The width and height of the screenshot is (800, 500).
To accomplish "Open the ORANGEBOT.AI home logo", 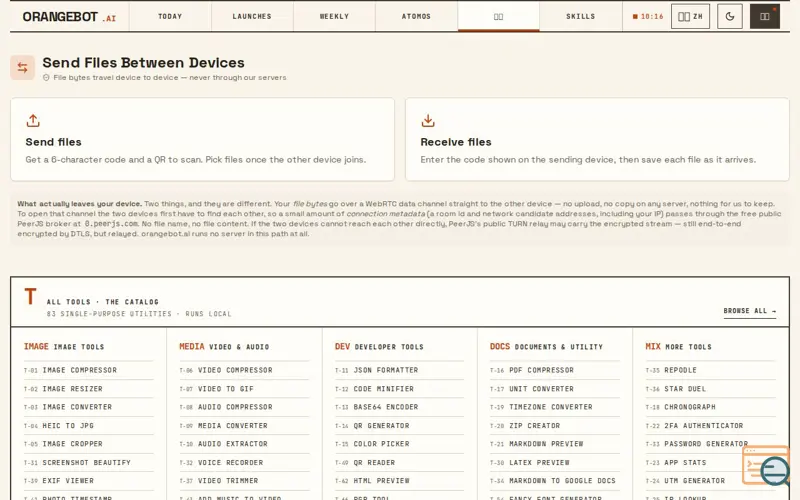I will pyautogui.click(x=69, y=17).
